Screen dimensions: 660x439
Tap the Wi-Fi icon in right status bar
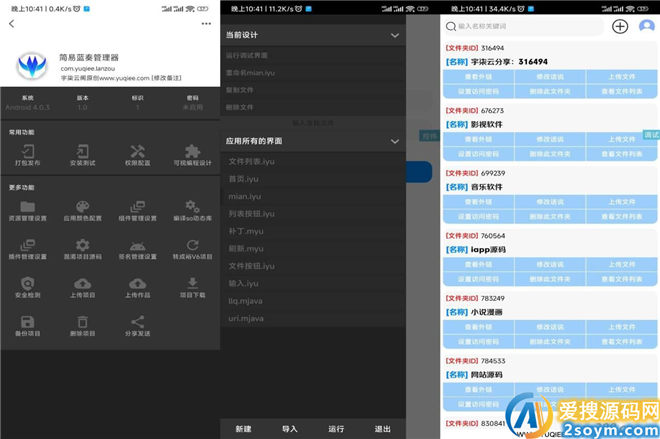pyautogui.click(x=630, y=8)
